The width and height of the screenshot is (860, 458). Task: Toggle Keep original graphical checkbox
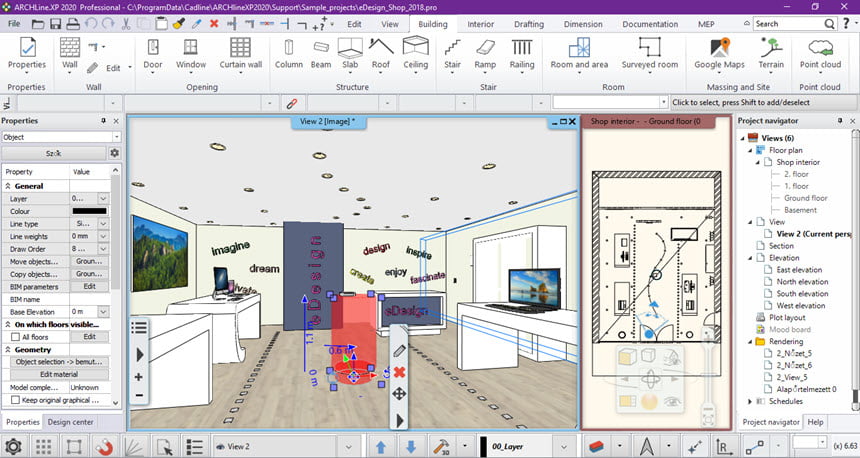pos(15,400)
